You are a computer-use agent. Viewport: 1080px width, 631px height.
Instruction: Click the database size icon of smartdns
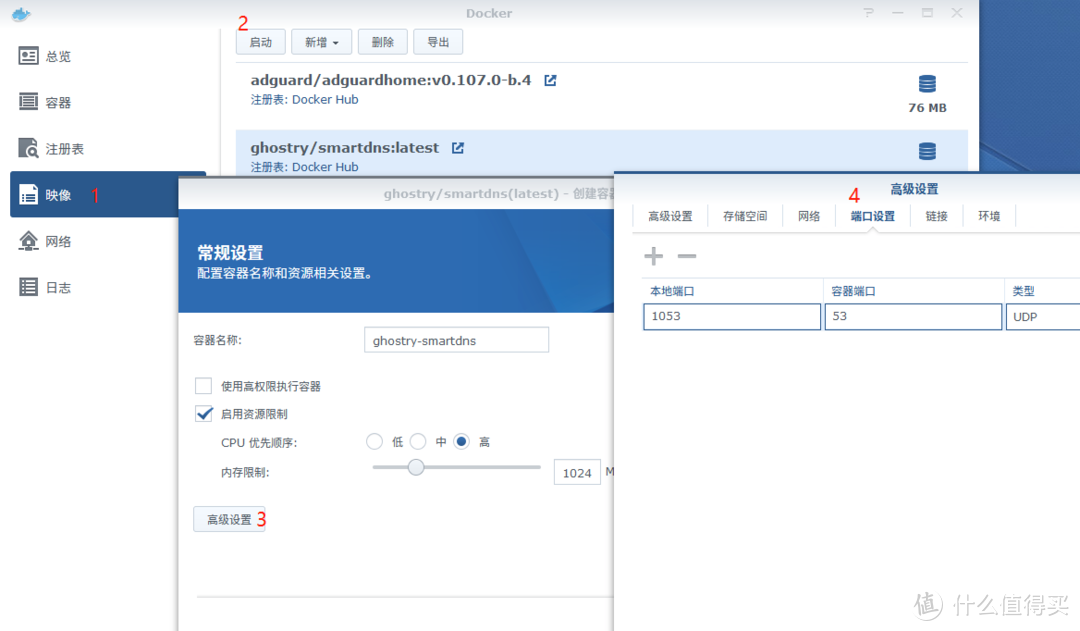(927, 151)
